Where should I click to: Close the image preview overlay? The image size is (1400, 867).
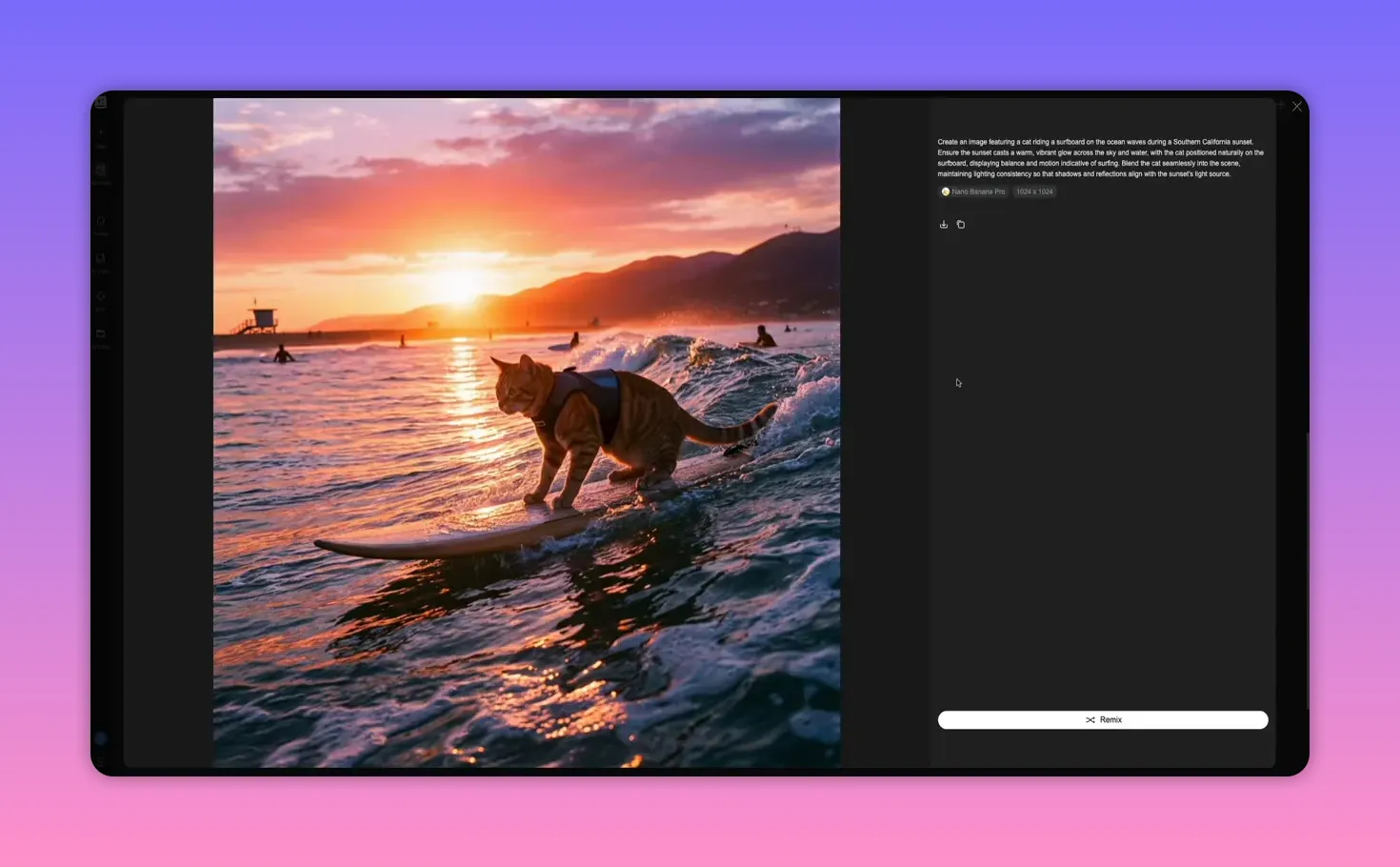[x=1296, y=107]
